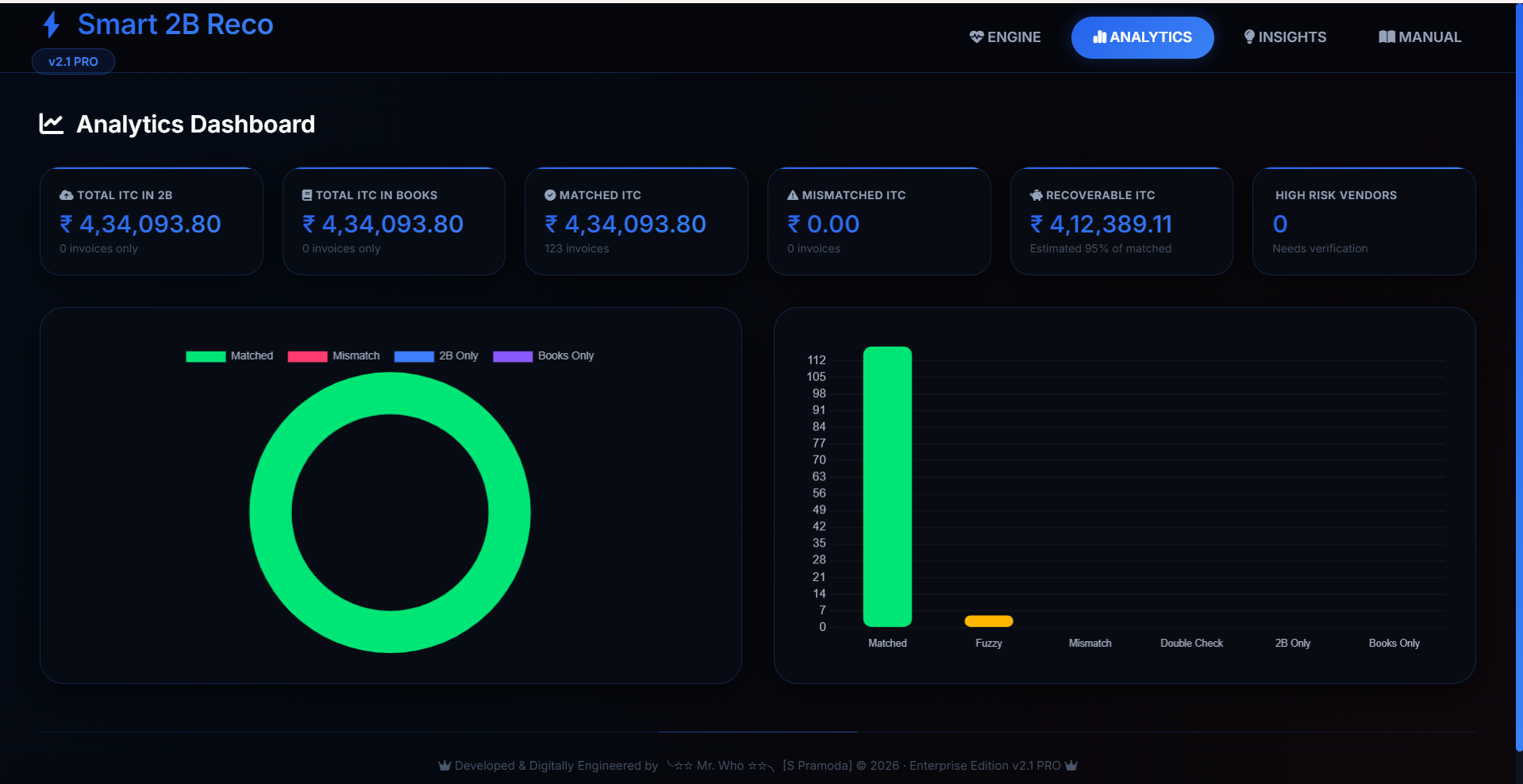Click the Mismatched ITC value ₹ 0.00
The image size is (1523, 784).
[x=823, y=225]
